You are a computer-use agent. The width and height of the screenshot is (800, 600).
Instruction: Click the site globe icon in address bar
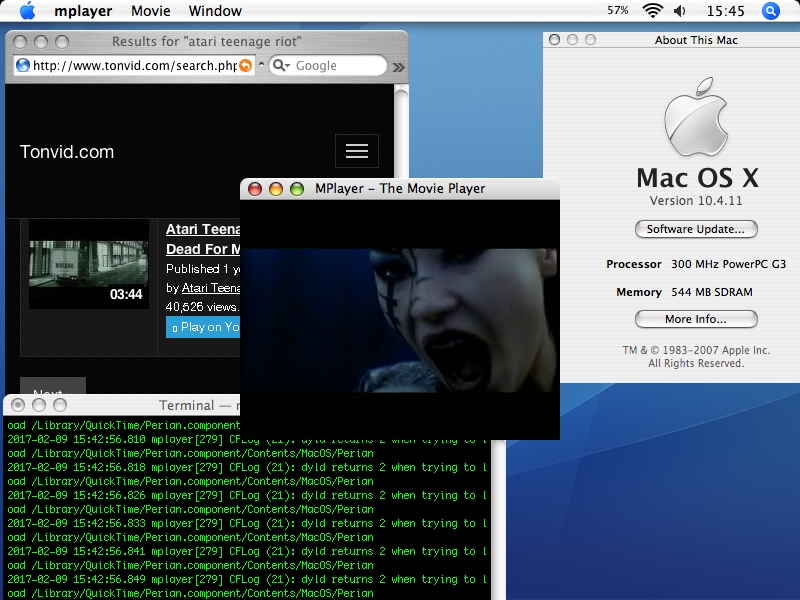[23, 65]
